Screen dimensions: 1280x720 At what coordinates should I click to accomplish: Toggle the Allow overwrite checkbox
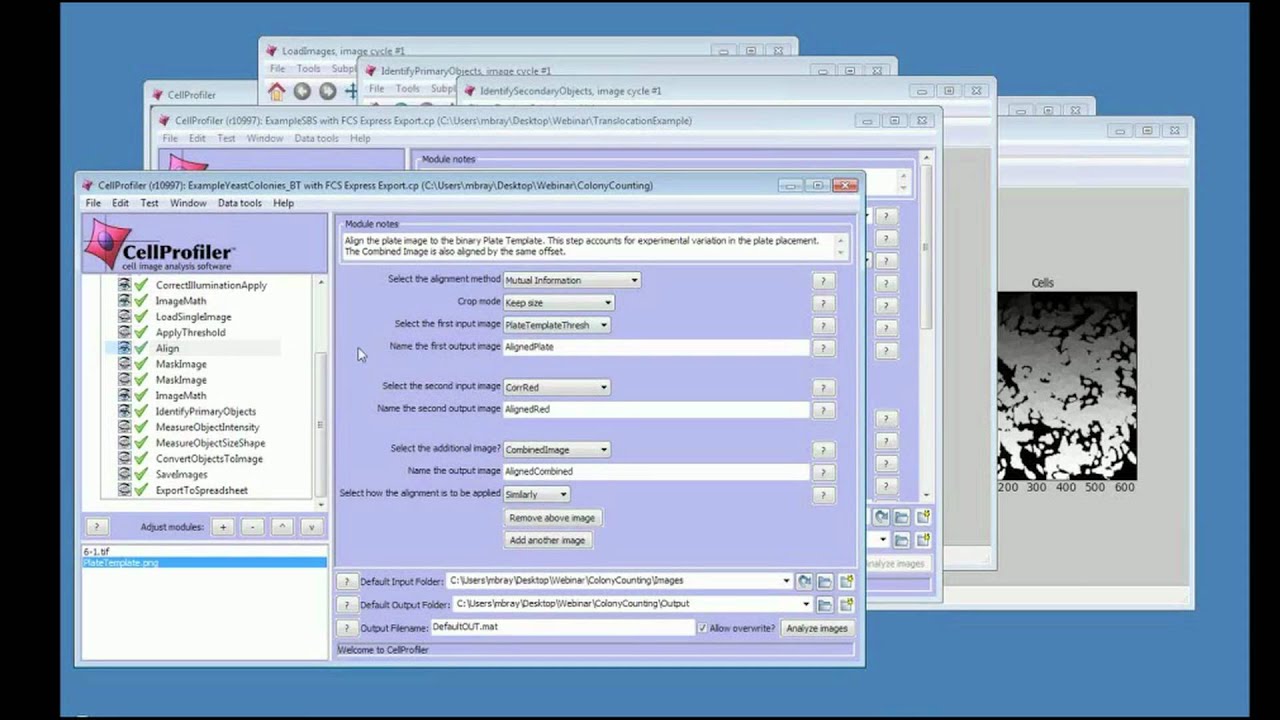point(702,628)
